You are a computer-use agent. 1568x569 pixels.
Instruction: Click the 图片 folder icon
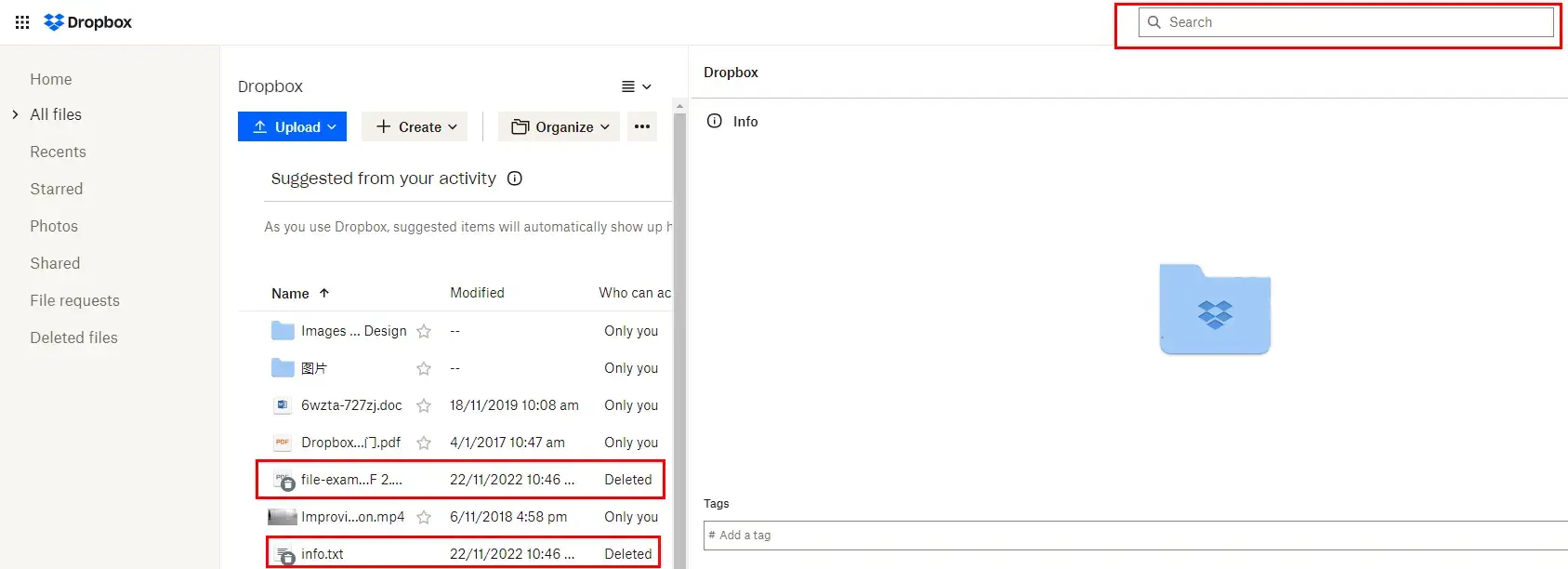pos(283,367)
